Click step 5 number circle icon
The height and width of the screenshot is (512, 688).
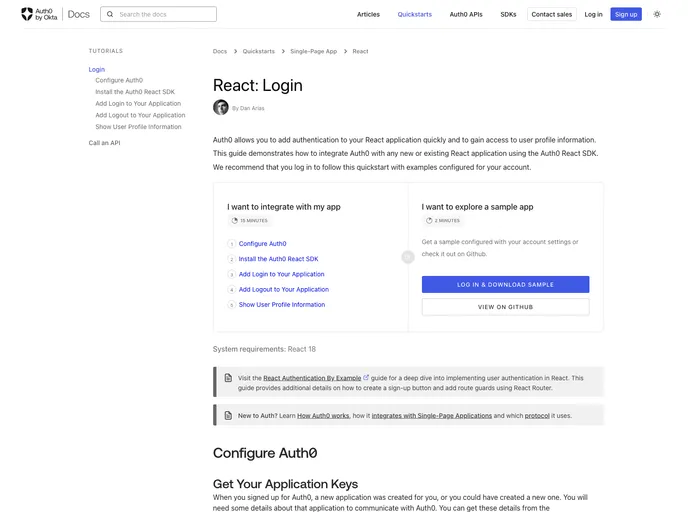pos(231,305)
